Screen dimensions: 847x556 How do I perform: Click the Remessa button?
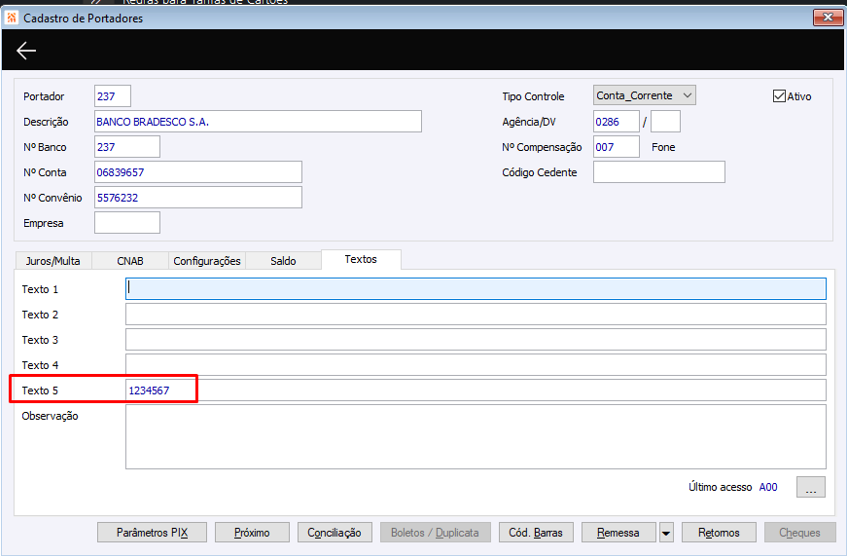pyautogui.click(x=619, y=533)
